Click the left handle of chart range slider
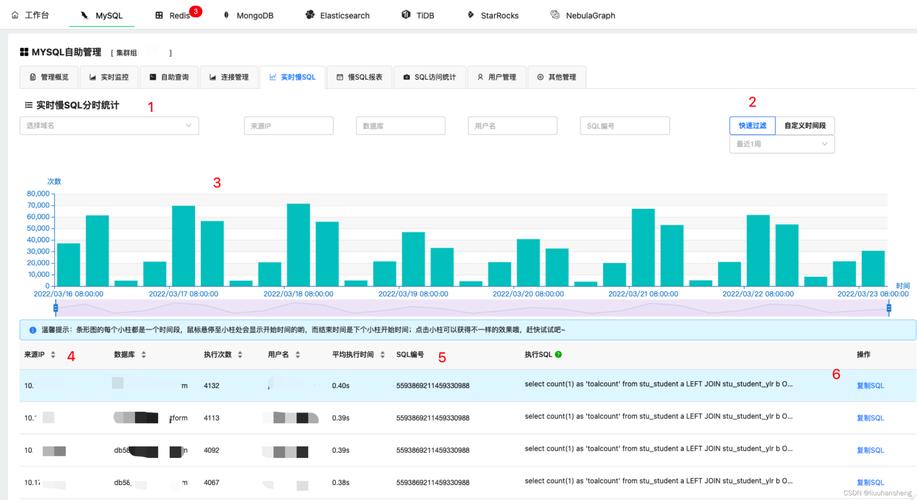 coord(56,308)
